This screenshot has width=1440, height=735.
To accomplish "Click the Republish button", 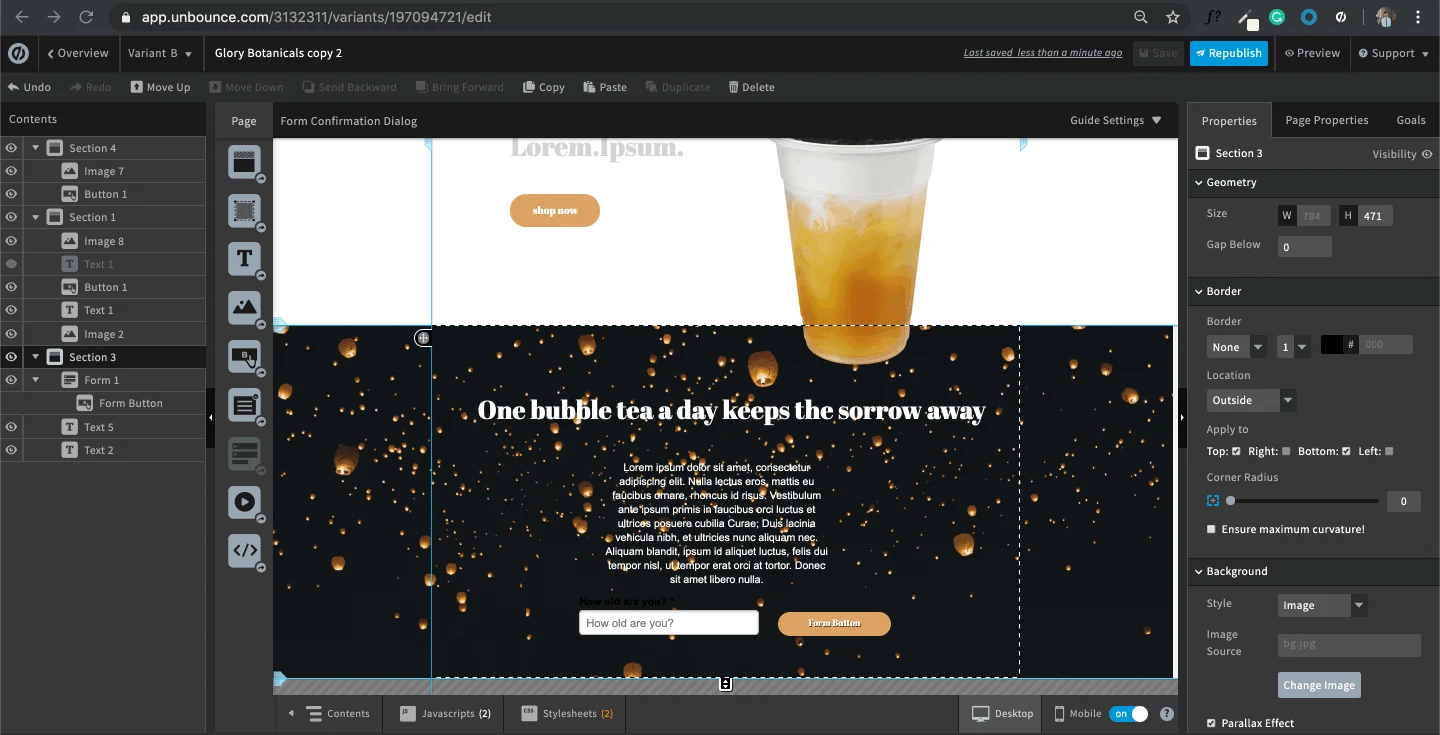I will tap(1229, 53).
